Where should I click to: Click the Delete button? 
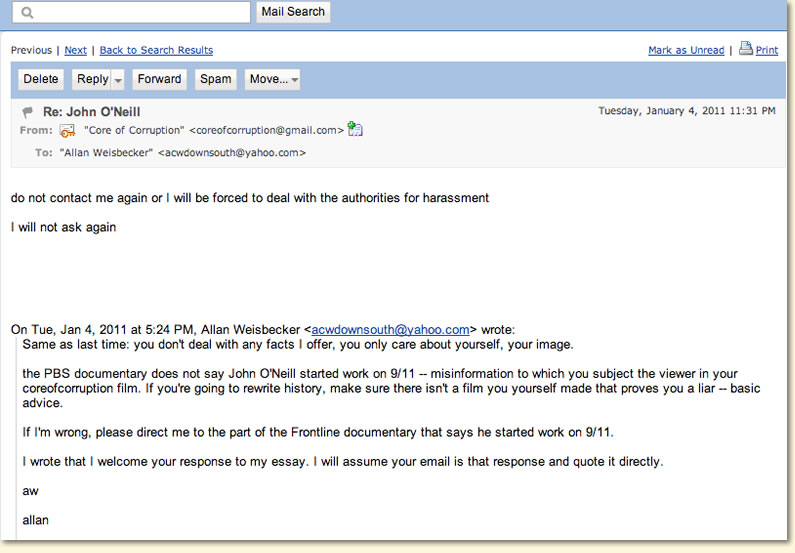click(x=41, y=80)
